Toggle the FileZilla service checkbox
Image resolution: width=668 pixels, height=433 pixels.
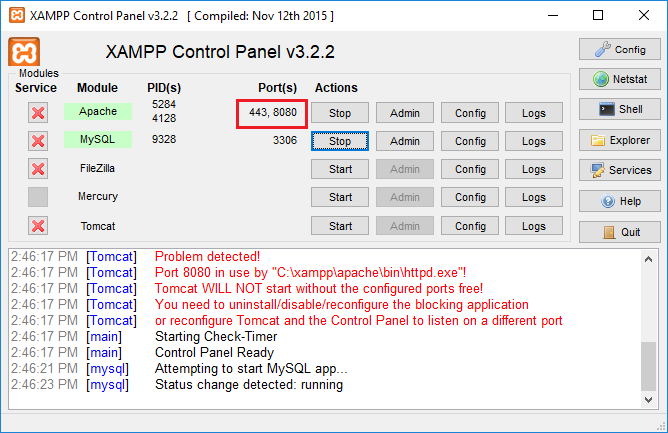click(x=38, y=169)
